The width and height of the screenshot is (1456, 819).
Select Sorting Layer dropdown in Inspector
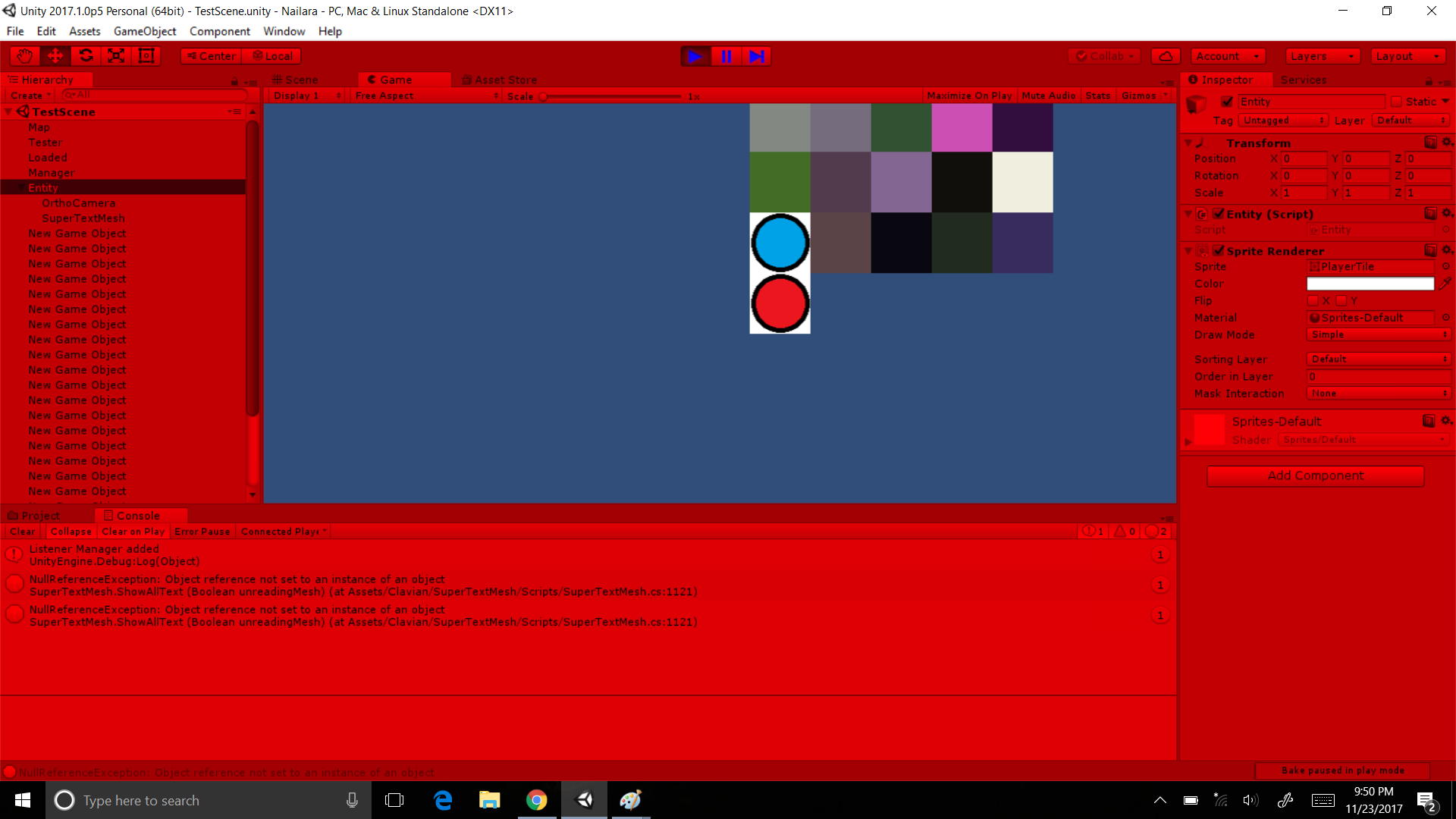pos(1375,359)
